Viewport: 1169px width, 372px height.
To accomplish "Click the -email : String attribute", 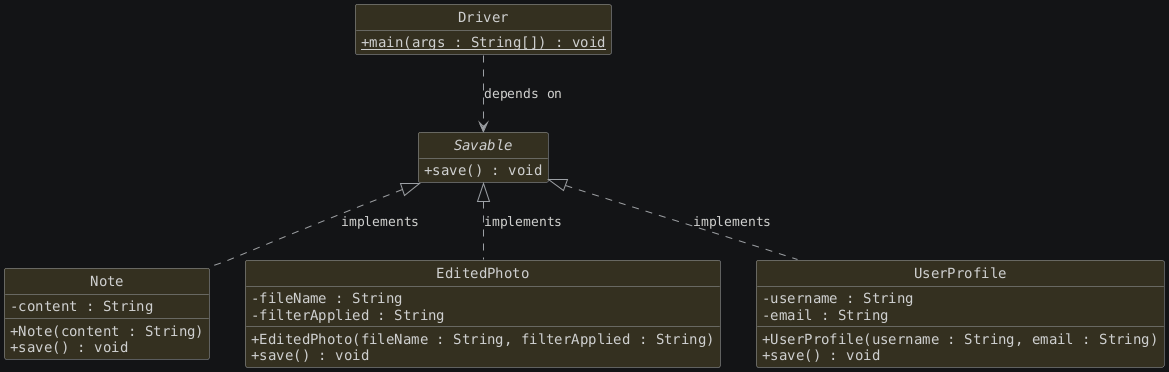I will [825, 315].
